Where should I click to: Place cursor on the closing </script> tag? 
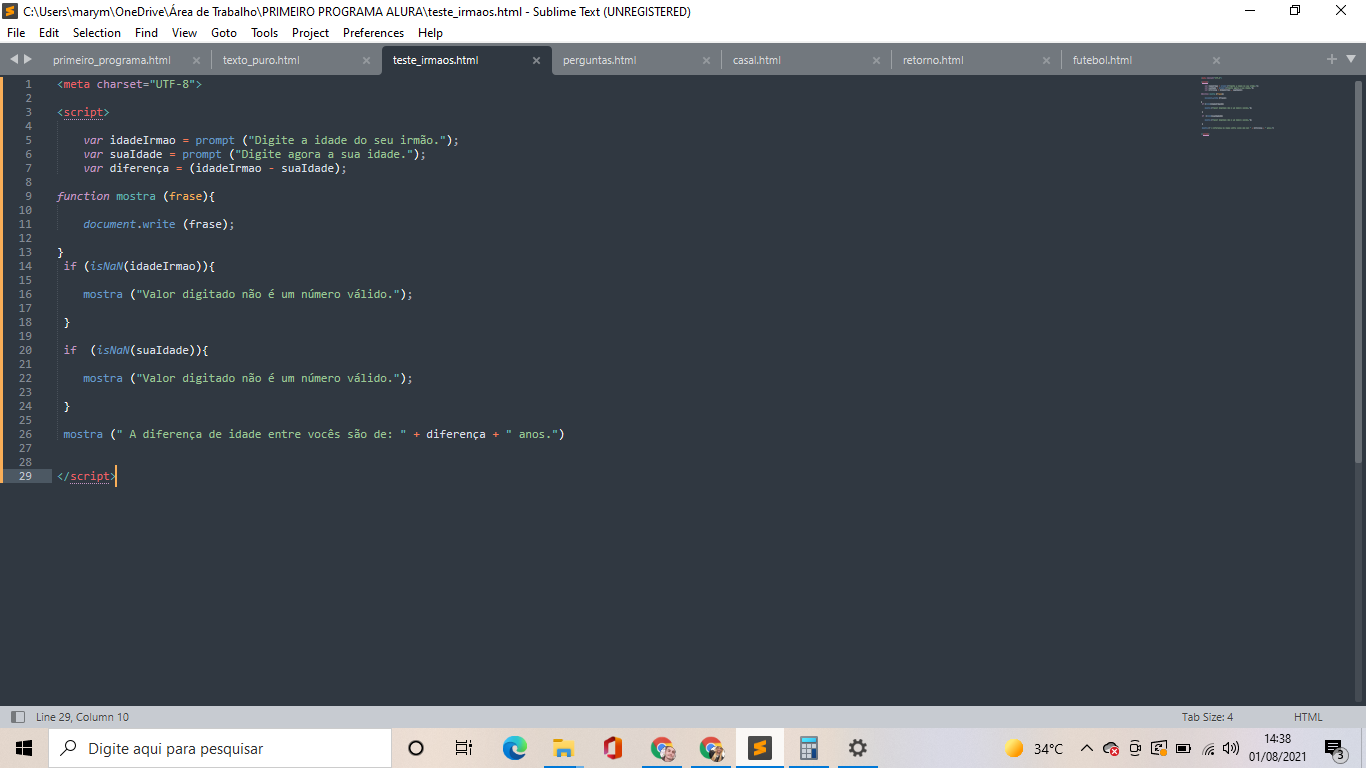[x=86, y=476]
